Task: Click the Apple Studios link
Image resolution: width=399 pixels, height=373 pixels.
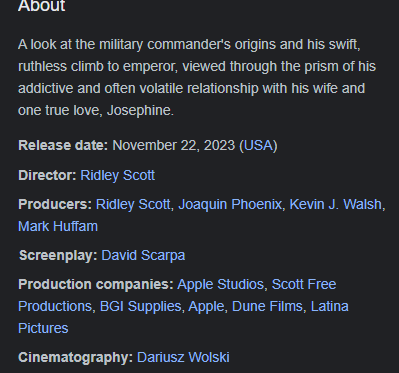Action: (220, 284)
